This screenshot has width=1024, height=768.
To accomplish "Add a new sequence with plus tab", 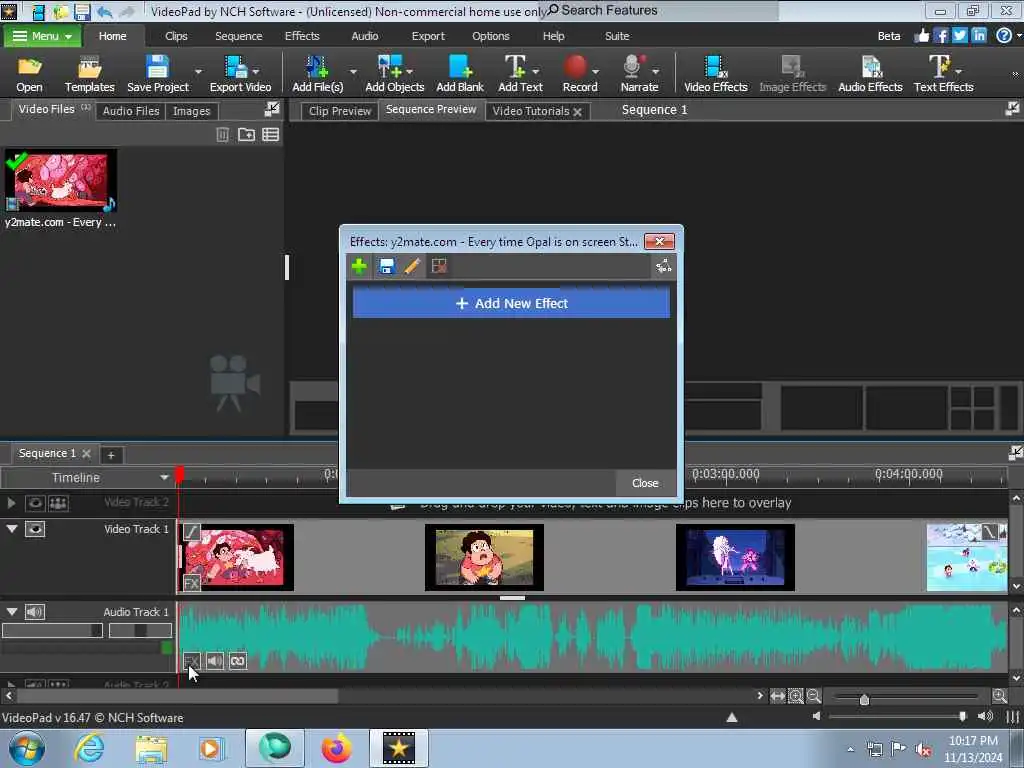I will 110,455.
